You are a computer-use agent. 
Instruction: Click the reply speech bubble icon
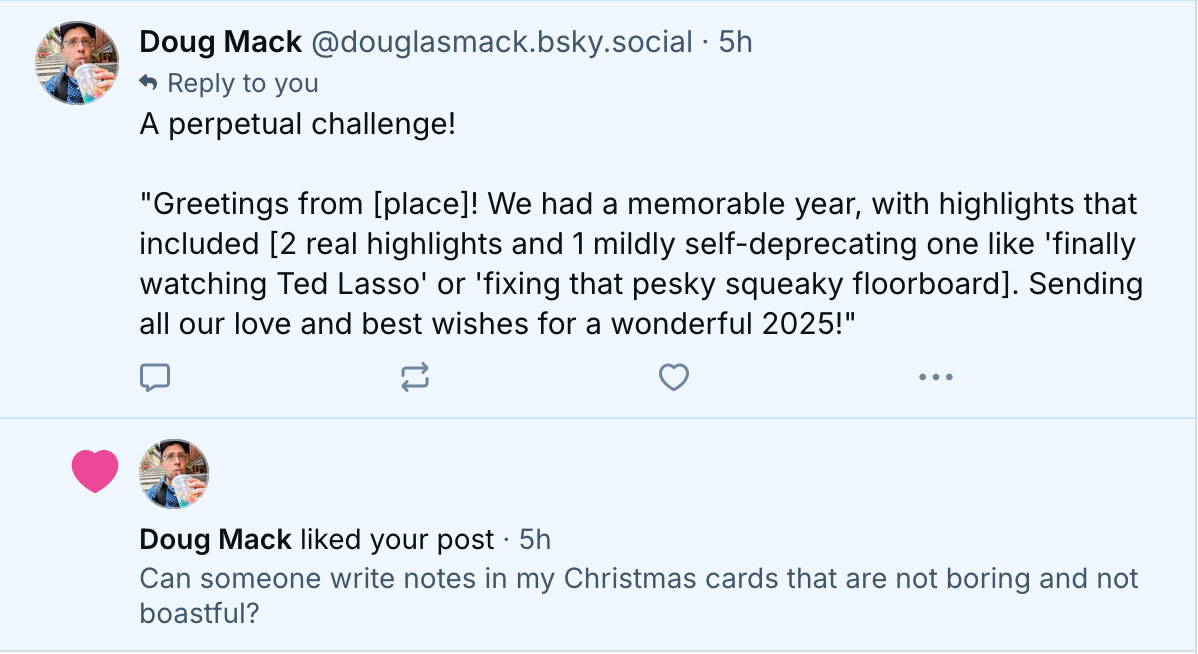[154, 377]
